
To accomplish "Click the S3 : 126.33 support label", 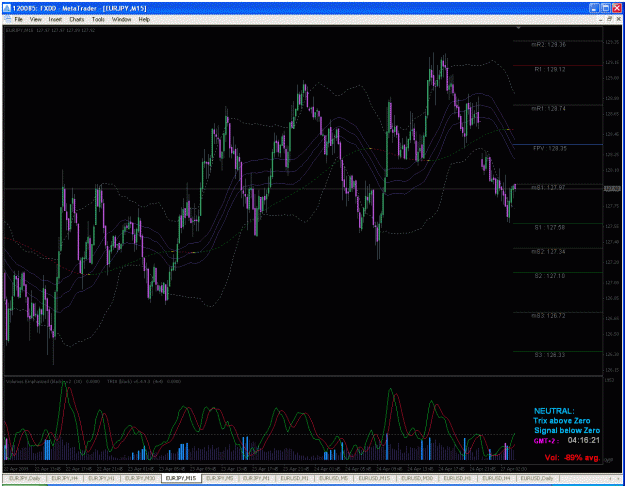I will click(x=550, y=354).
